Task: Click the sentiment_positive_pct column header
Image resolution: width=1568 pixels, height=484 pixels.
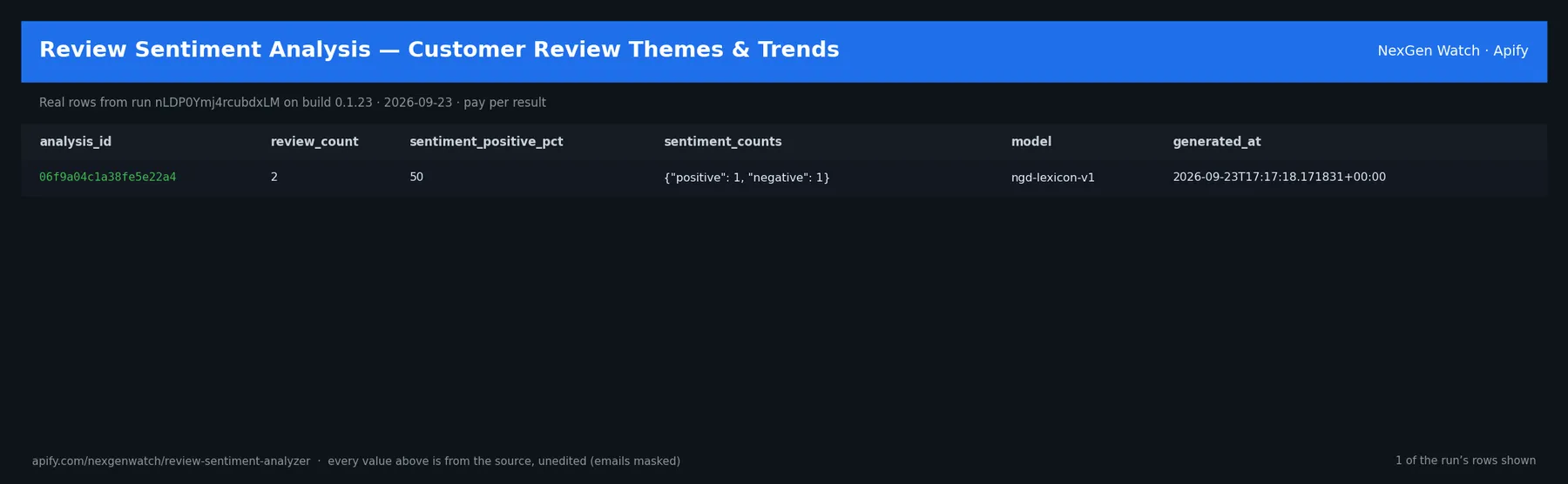Action: pos(486,142)
